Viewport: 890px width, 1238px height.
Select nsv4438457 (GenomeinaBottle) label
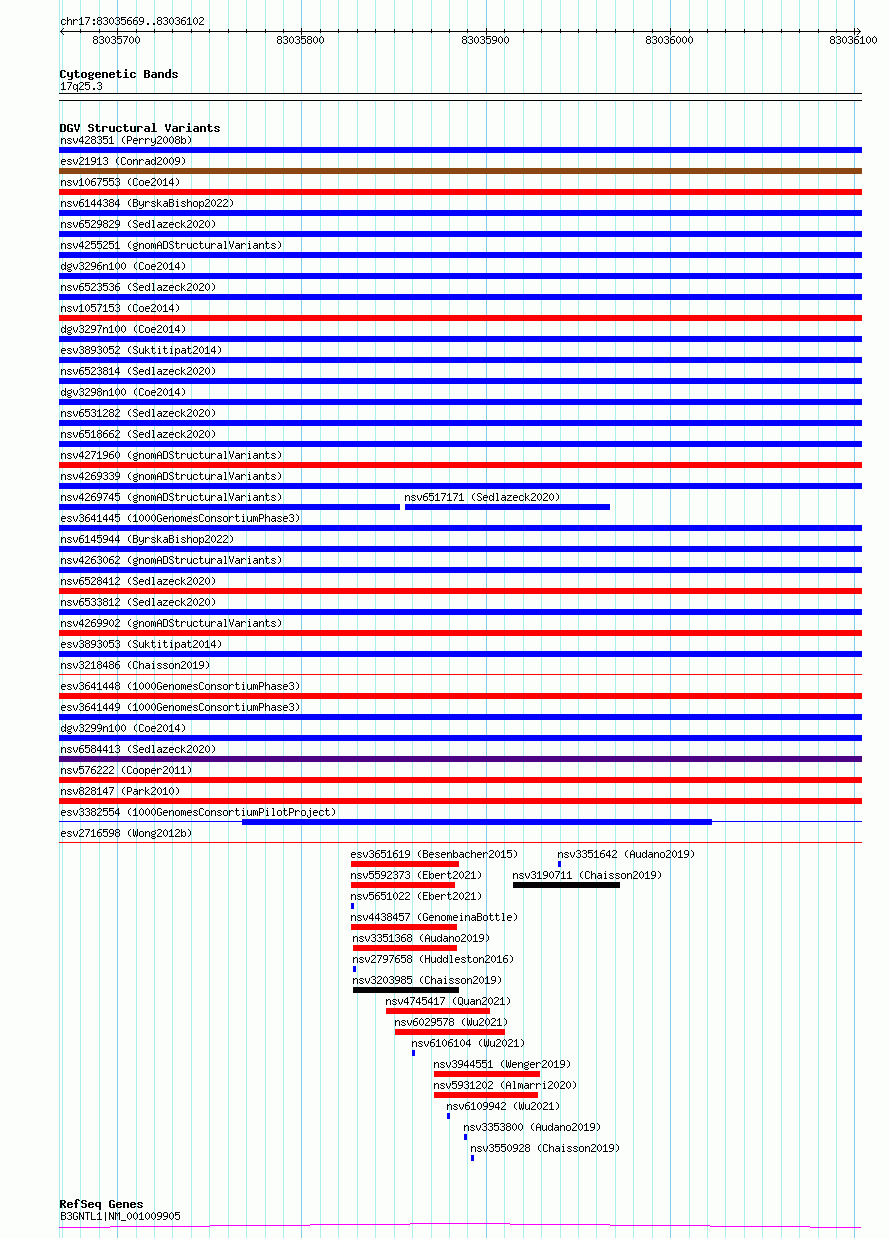pos(434,917)
